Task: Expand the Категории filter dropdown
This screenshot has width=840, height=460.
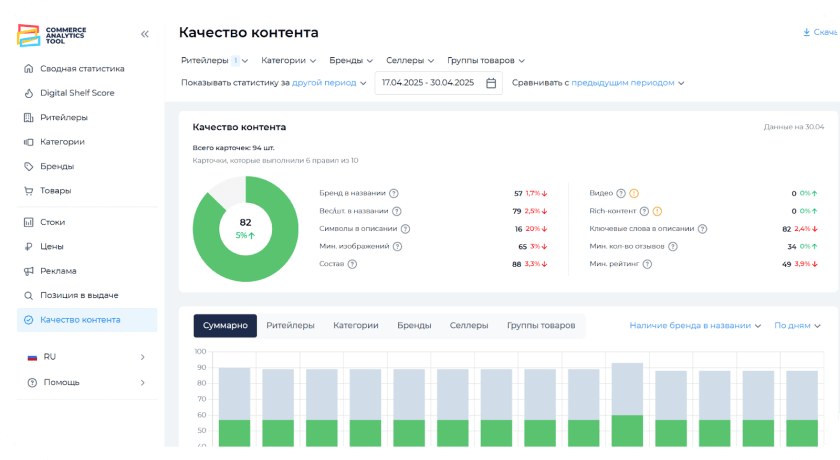Action: (x=288, y=61)
